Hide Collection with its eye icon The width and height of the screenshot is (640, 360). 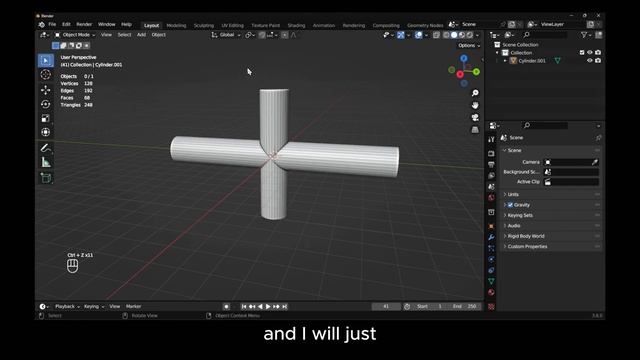[590, 53]
